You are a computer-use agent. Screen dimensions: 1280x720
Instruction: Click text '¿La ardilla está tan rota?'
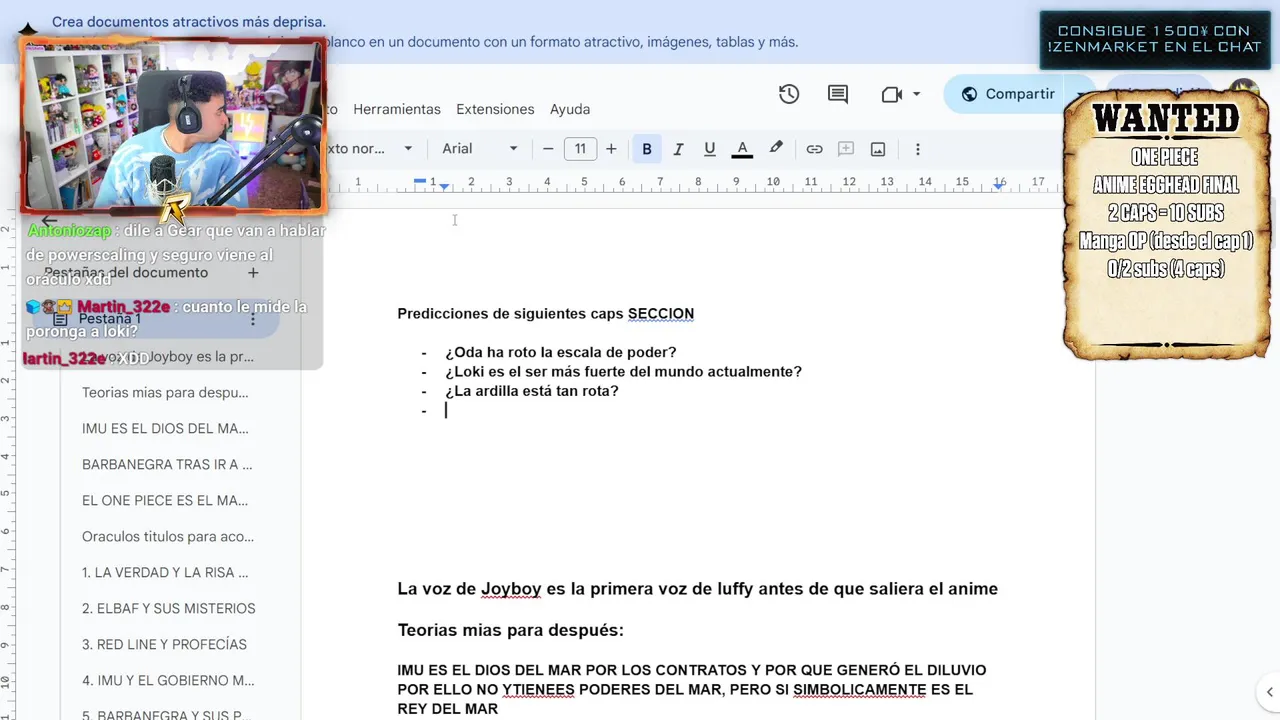coord(532,390)
